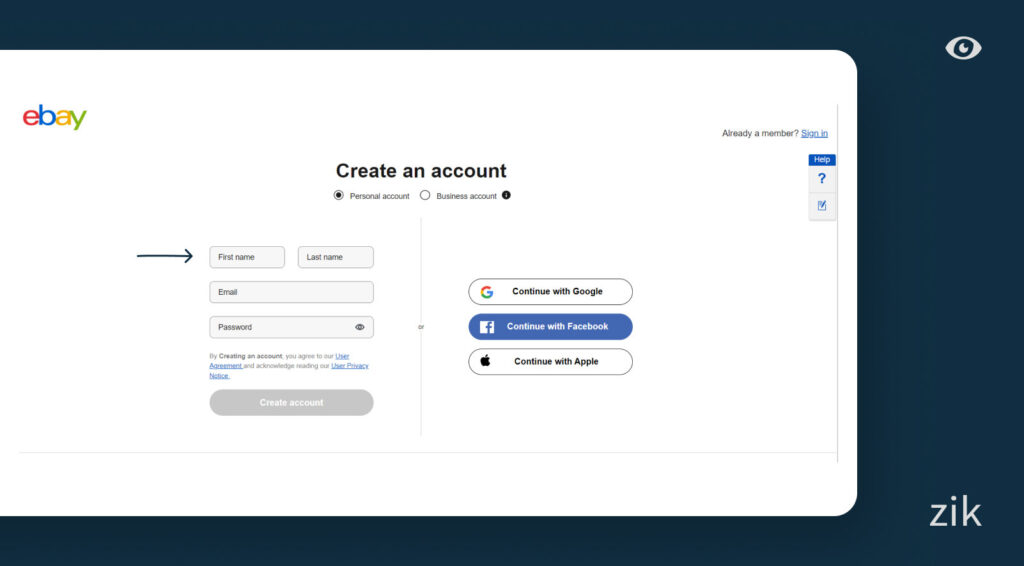Select the Business account radio button
1024x566 pixels.
pyautogui.click(x=425, y=195)
